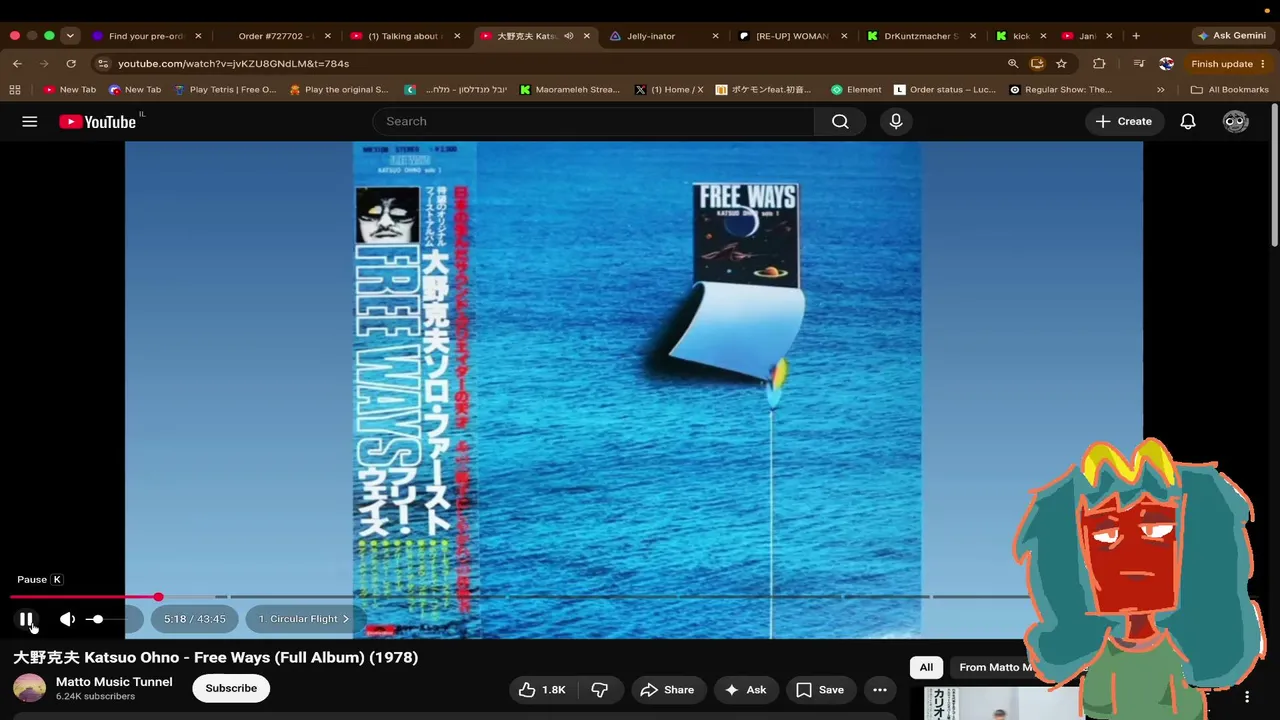Open the Chrome three-dot menu
Image resolution: width=1280 pixels, height=720 pixels.
point(1263,63)
